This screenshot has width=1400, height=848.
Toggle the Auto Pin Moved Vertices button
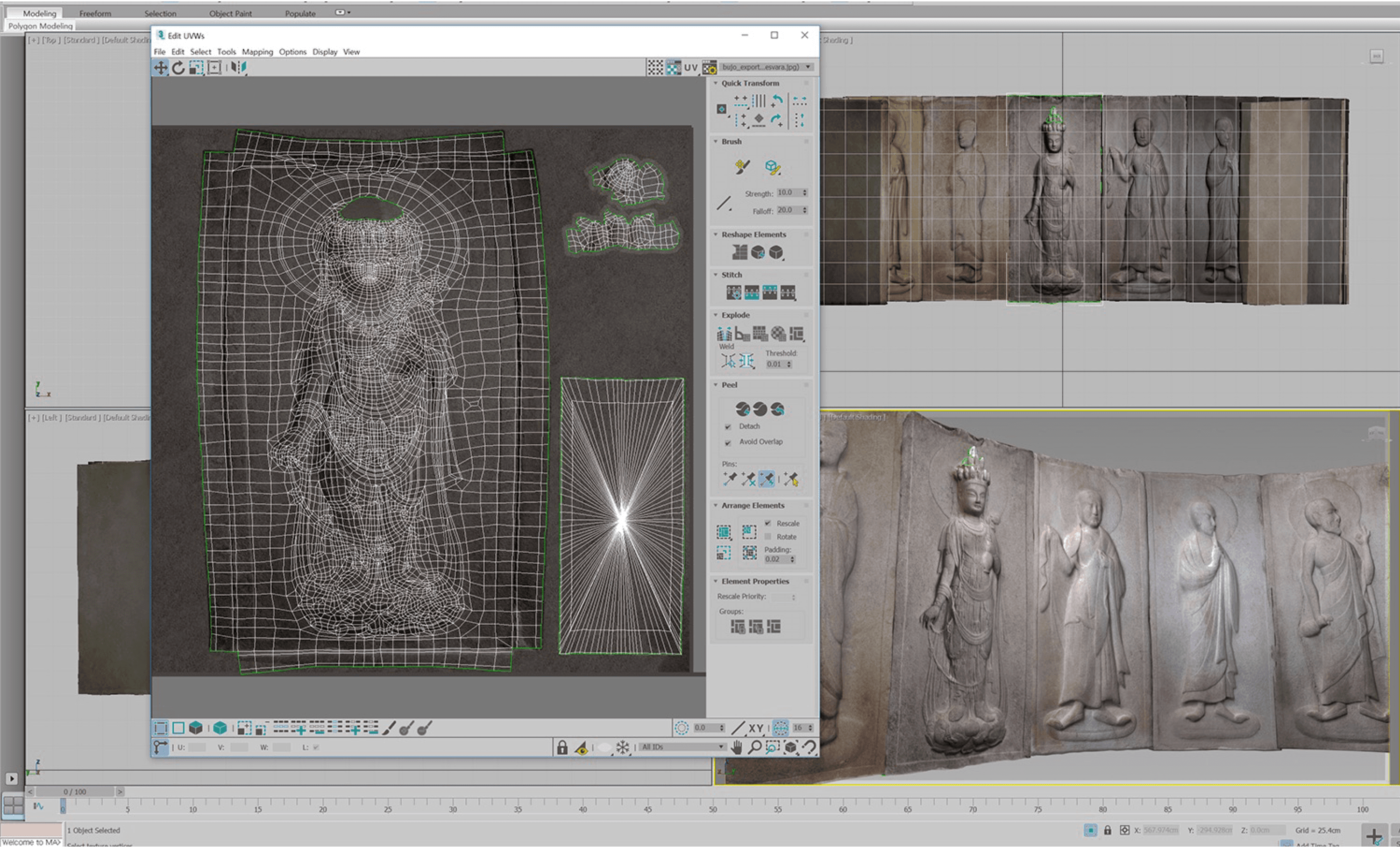(766, 479)
